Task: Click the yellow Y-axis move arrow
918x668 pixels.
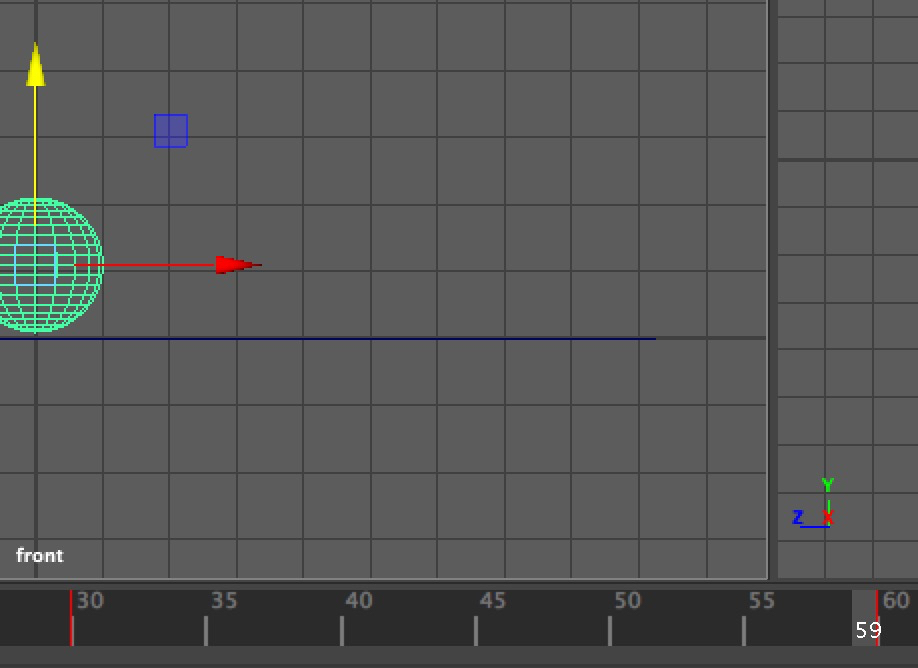Action: [36, 65]
